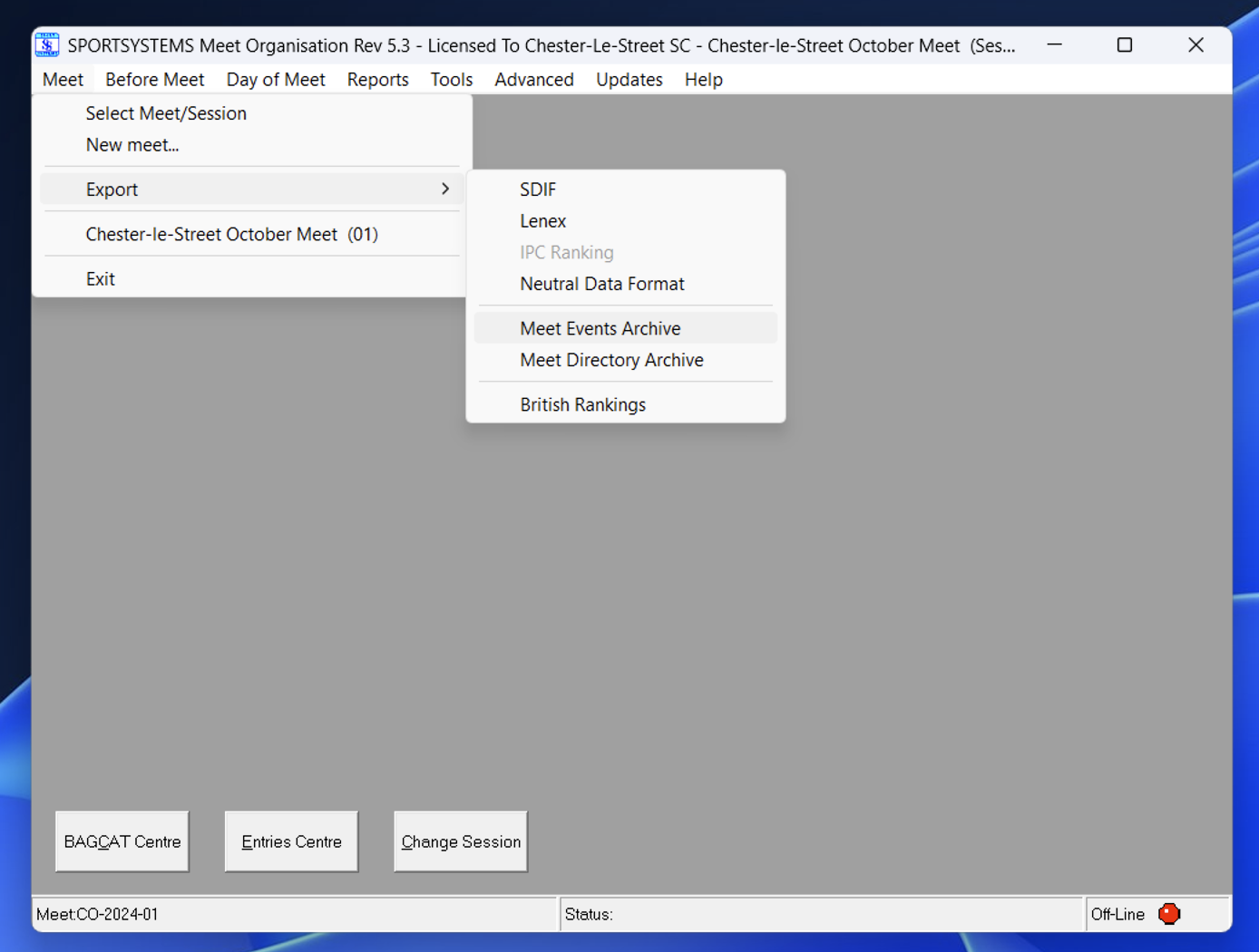Open the Help menu
The width and height of the screenshot is (1259, 952).
click(704, 80)
